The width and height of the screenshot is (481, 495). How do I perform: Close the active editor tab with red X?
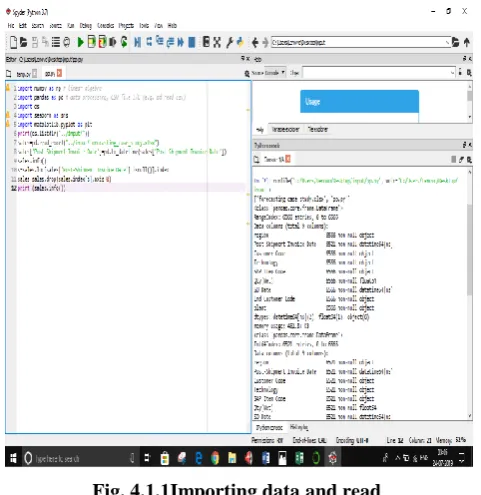pyautogui.click(x=59, y=73)
